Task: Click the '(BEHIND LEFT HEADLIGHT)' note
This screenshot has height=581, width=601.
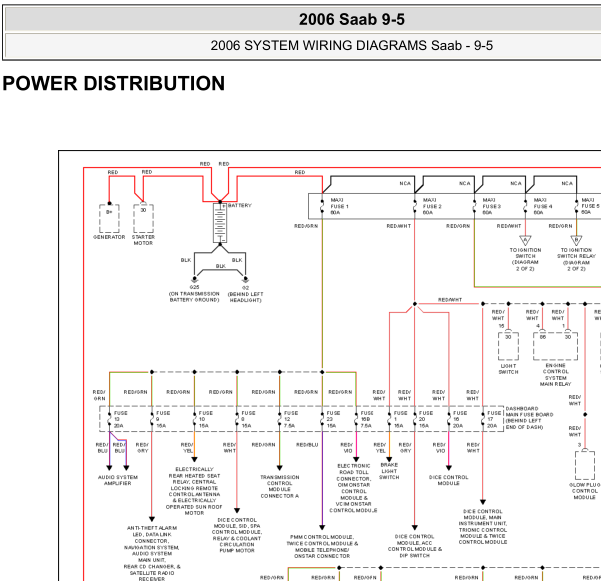Action: [x=245, y=297]
